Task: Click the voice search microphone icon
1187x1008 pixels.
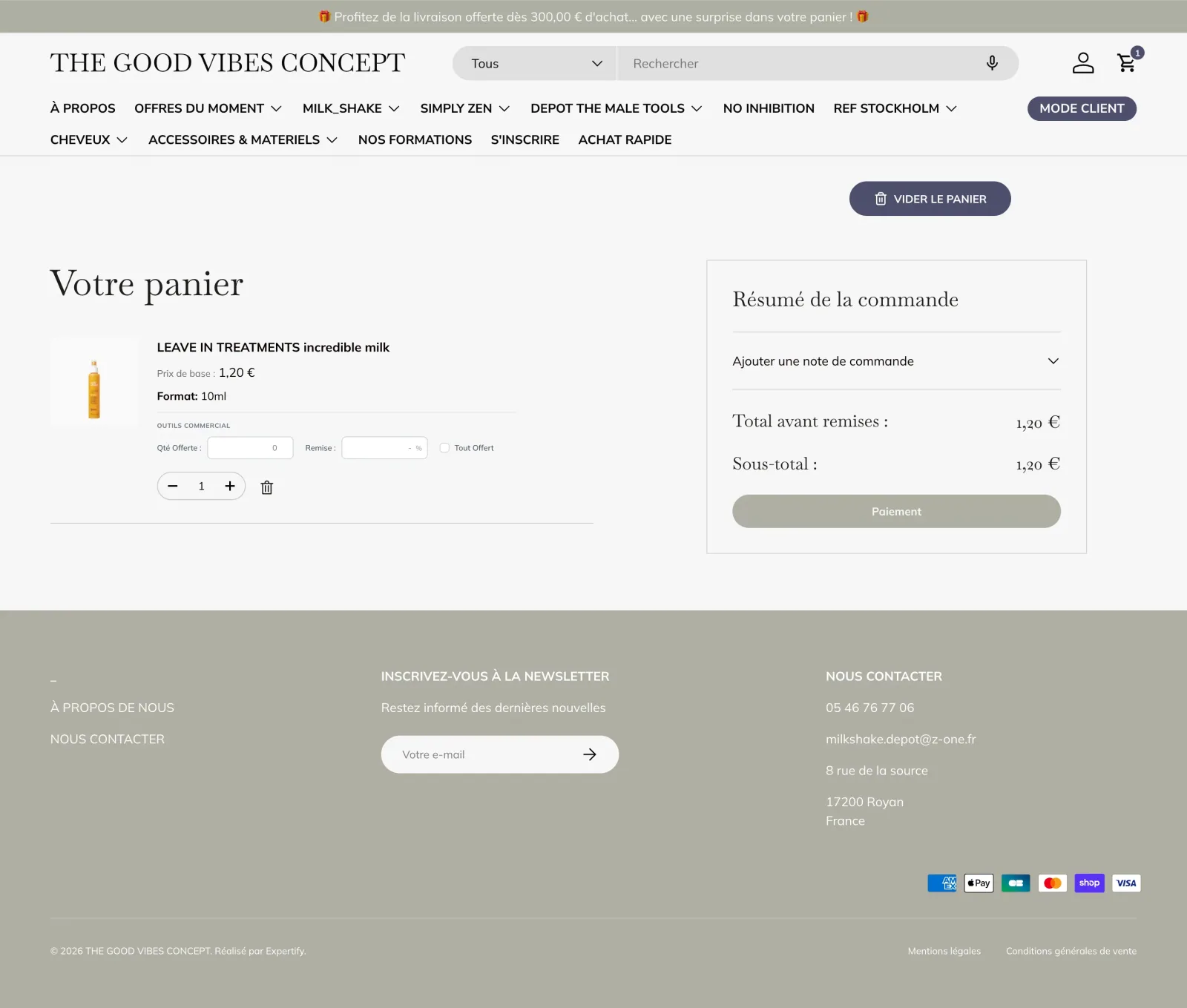Action: pyautogui.click(x=992, y=63)
